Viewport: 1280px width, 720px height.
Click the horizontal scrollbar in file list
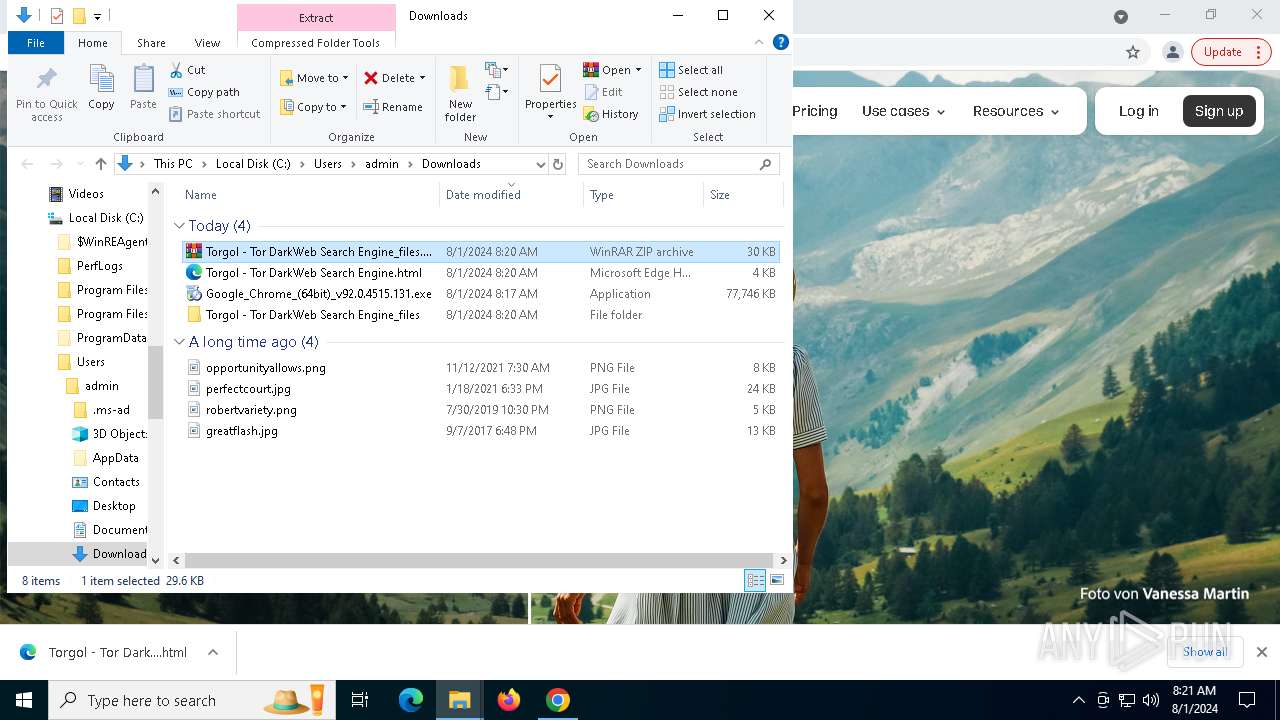point(479,561)
